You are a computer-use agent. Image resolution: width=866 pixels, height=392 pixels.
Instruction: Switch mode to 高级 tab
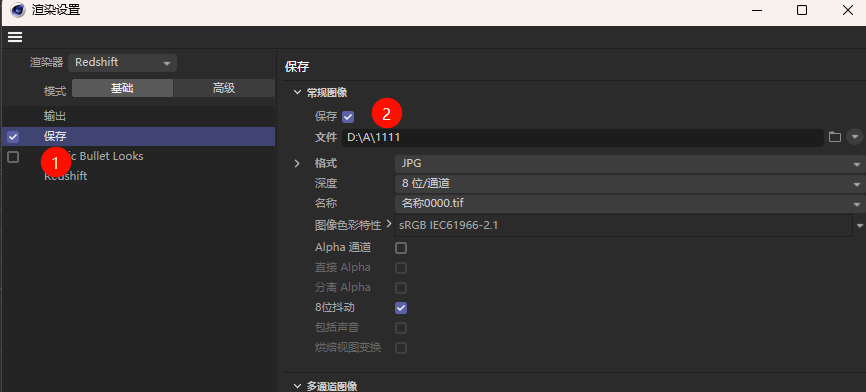pyautogui.click(x=224, y=88)
